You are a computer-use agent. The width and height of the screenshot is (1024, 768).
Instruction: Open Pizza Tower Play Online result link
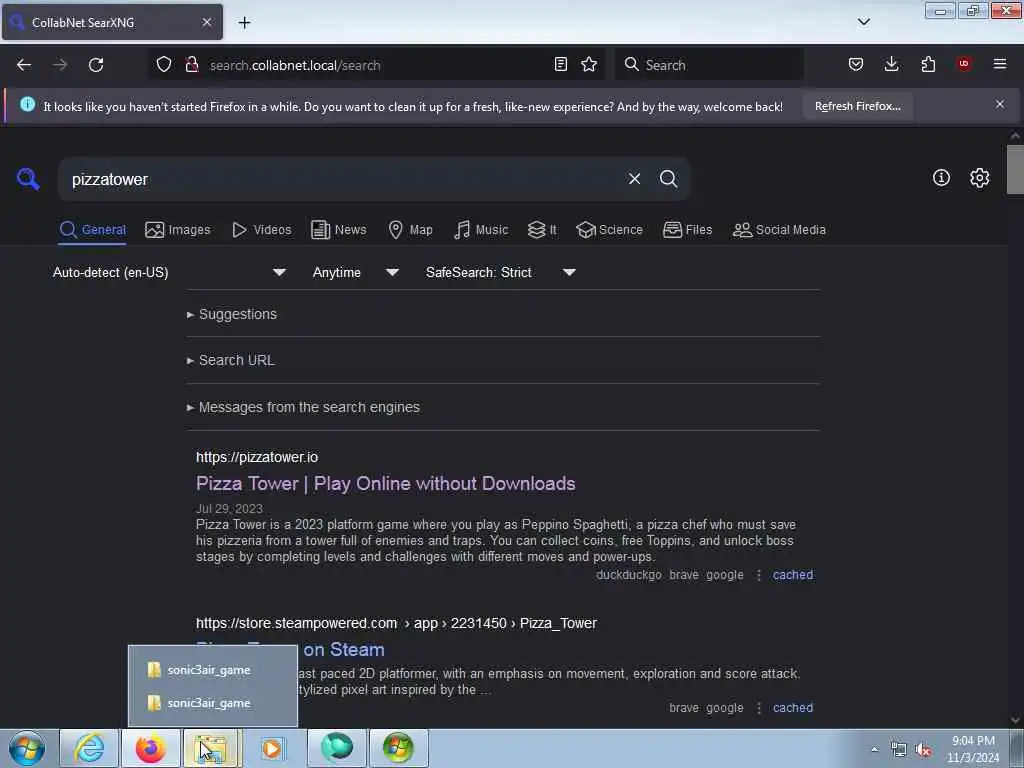point(385,483)
